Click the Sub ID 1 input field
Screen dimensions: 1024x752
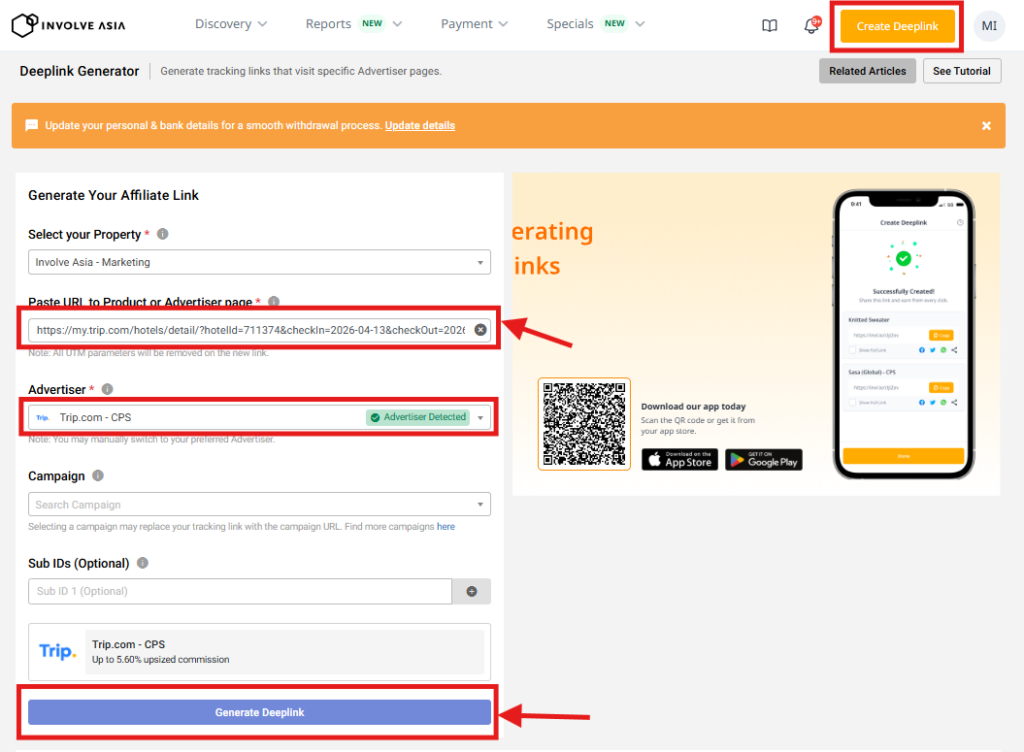[240, 592]
